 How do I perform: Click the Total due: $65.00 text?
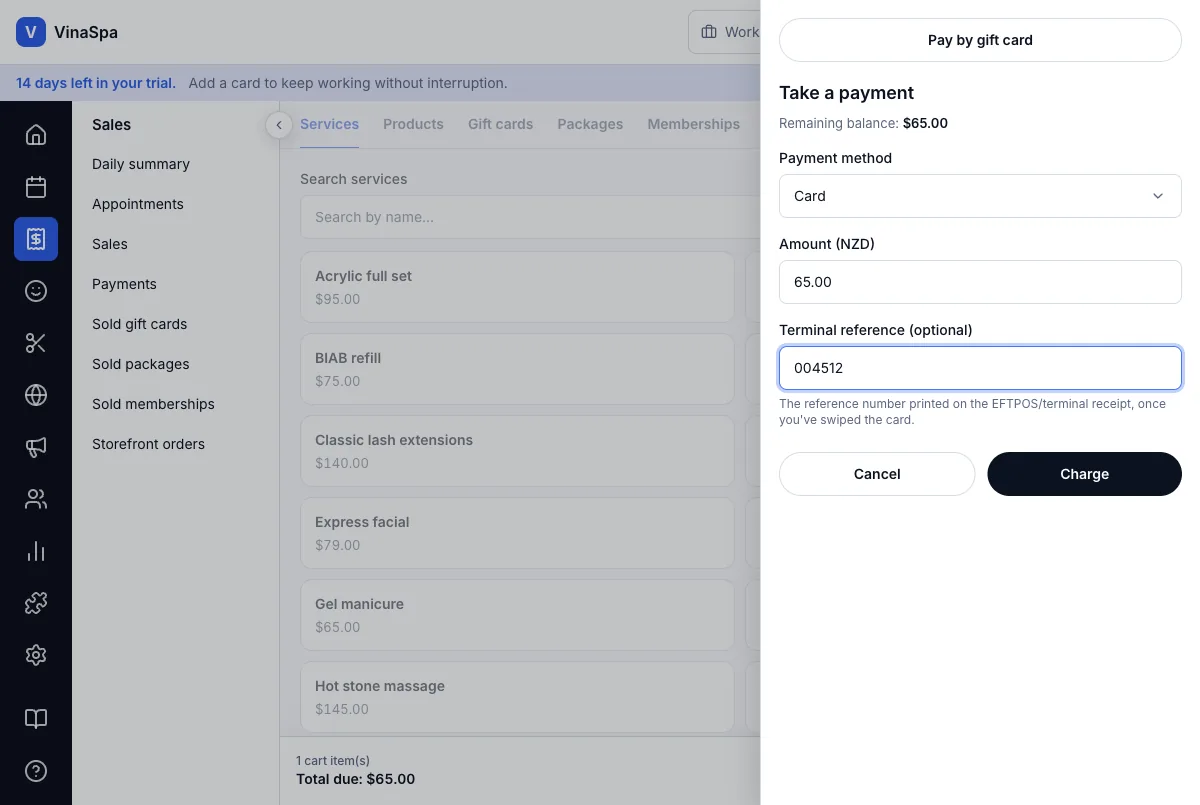(x=355, y=778)
